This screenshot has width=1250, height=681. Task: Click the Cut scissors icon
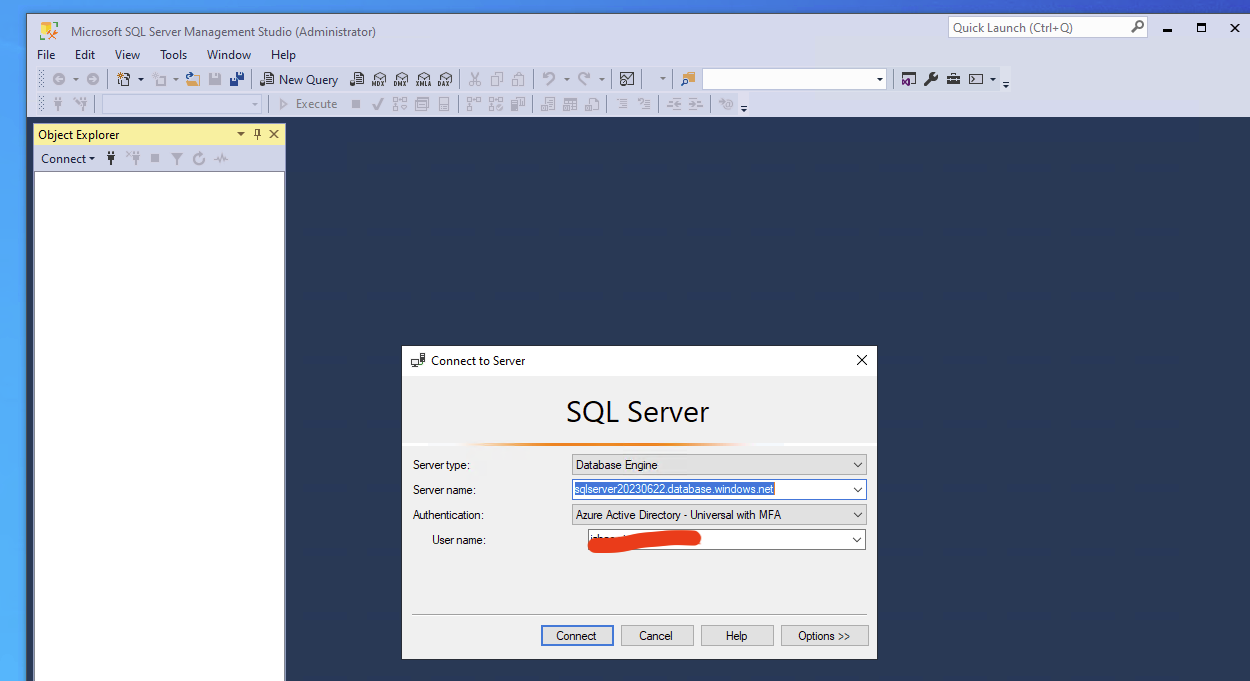pos(474,79)
